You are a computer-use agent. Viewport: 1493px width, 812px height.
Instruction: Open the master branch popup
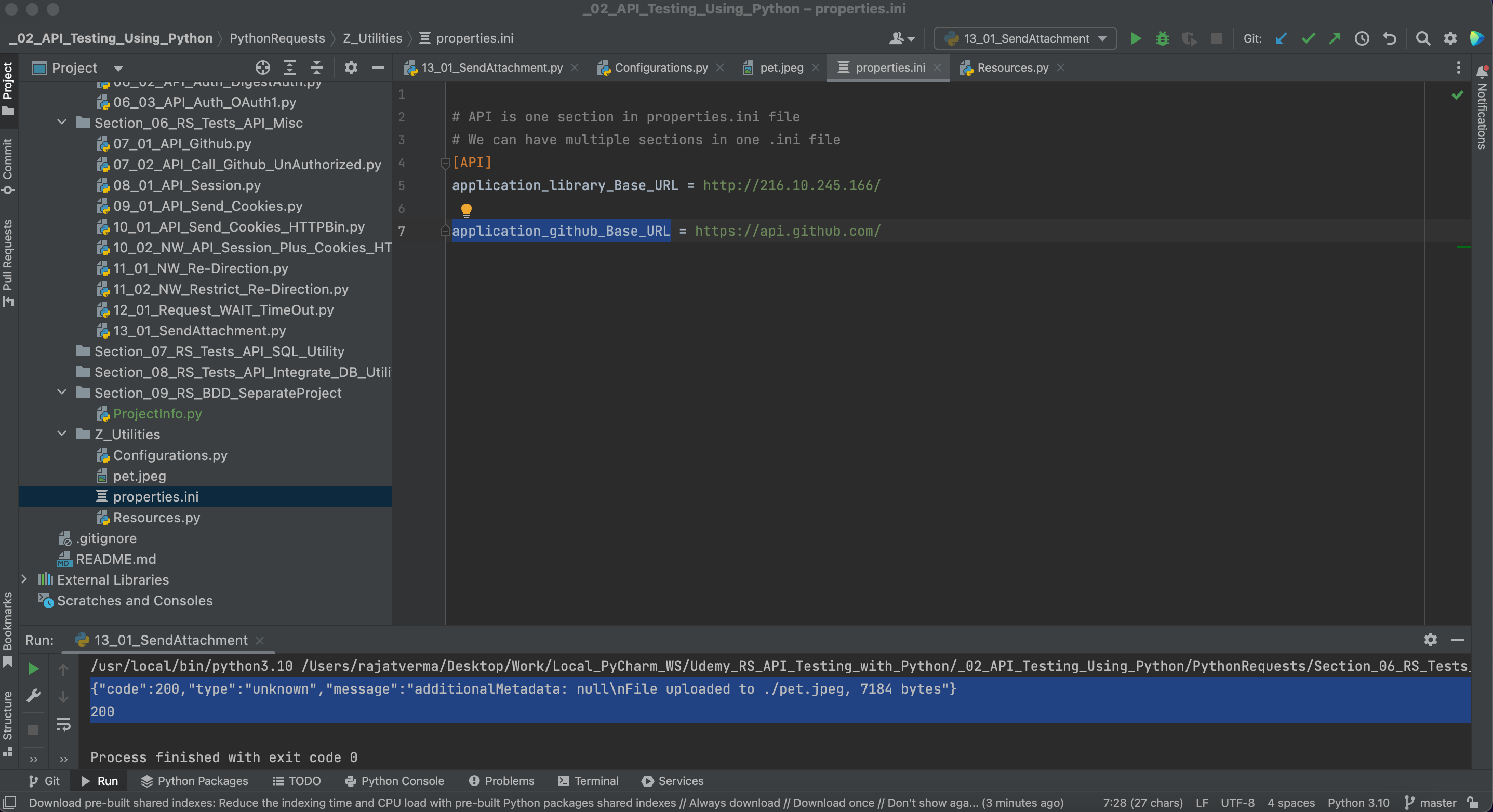(1431, 802)
